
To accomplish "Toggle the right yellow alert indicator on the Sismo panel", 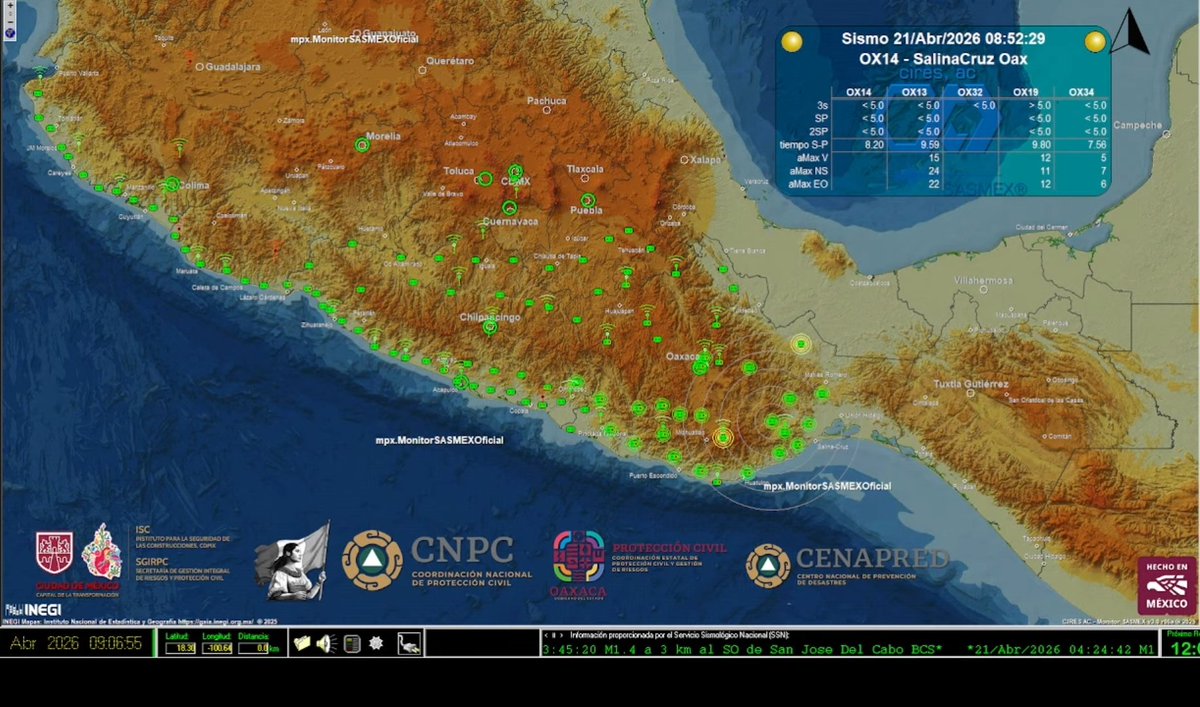I will coord(1094,40).
